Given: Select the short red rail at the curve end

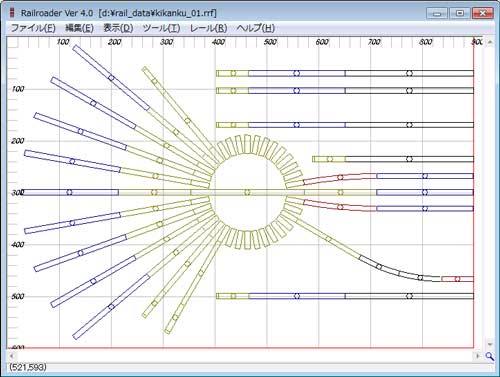Looking at the screenshot, I should (457, 279).
